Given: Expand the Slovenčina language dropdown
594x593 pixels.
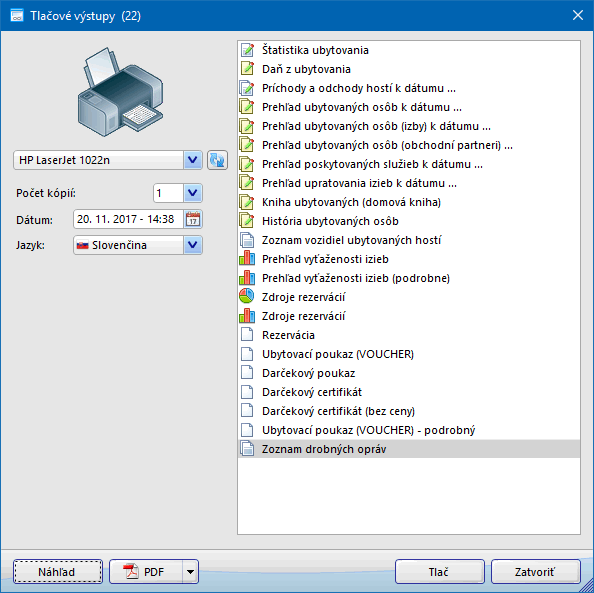Looking at the screenshot, I should click(x=192, y=245).
